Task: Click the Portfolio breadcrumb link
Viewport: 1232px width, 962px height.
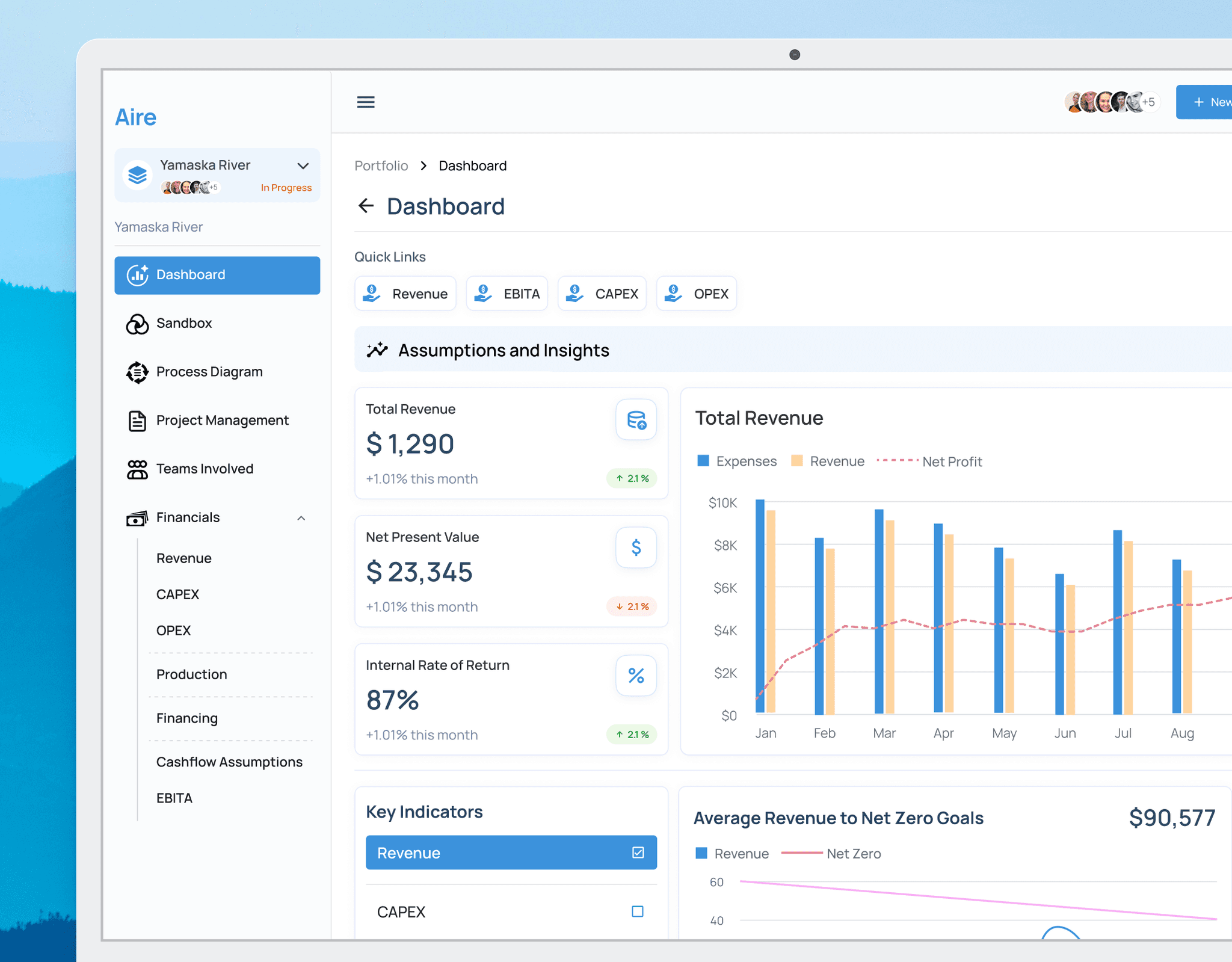Action: 381,166
